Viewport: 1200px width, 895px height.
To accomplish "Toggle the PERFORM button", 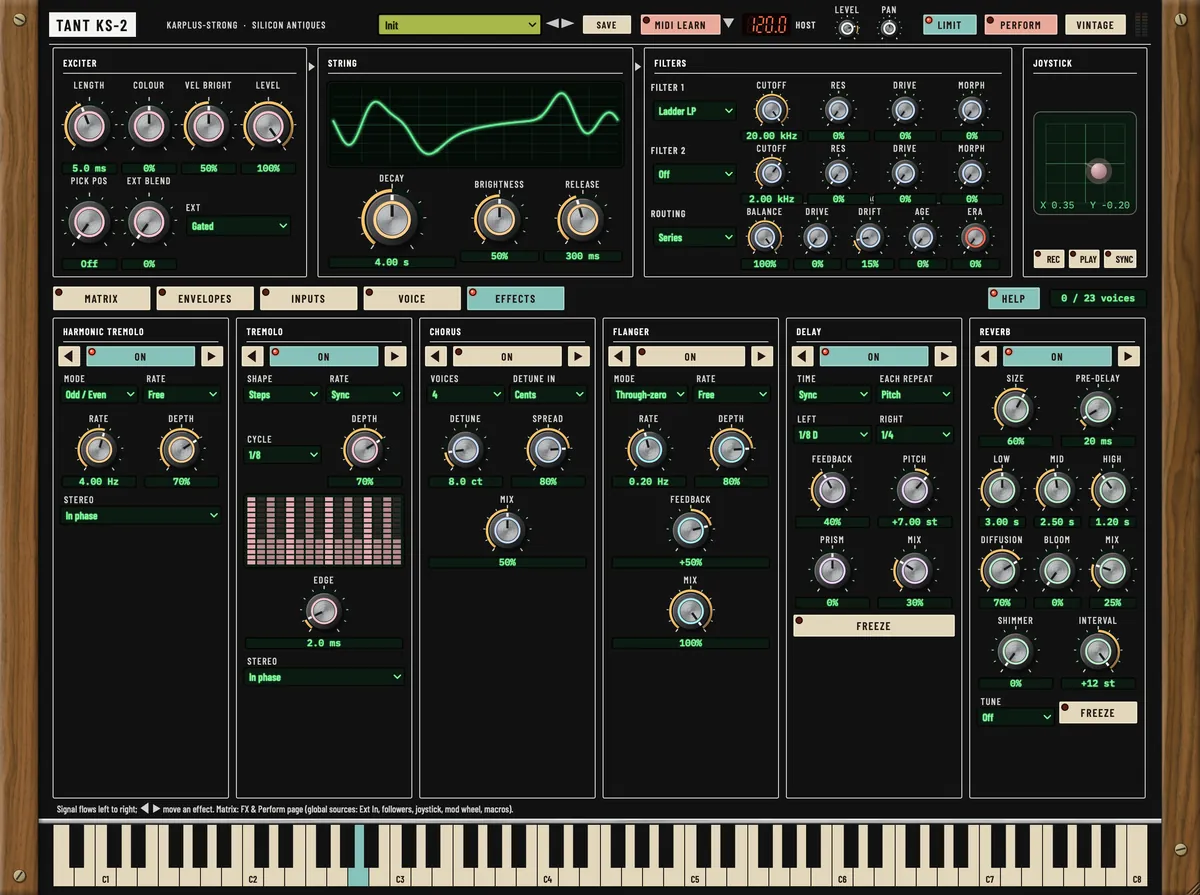I will coord(1020,25).
